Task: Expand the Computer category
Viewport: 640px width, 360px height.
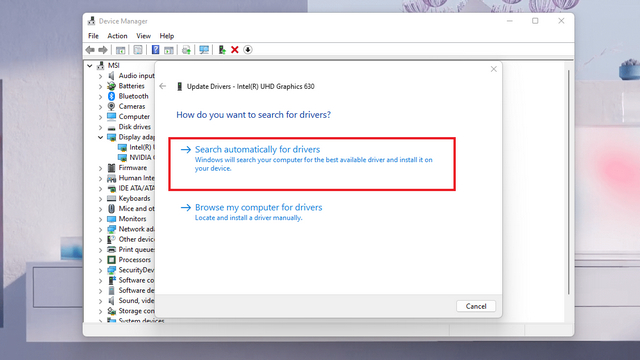Action: tap(100, 117)
